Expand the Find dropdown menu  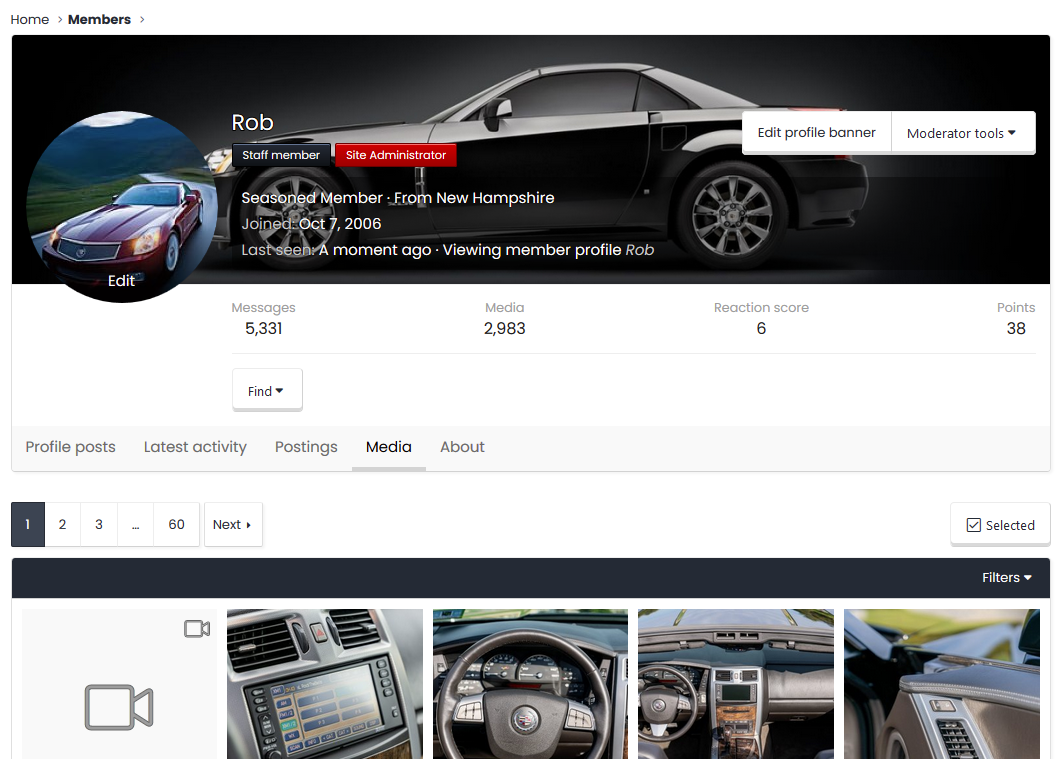click(266, 391)
